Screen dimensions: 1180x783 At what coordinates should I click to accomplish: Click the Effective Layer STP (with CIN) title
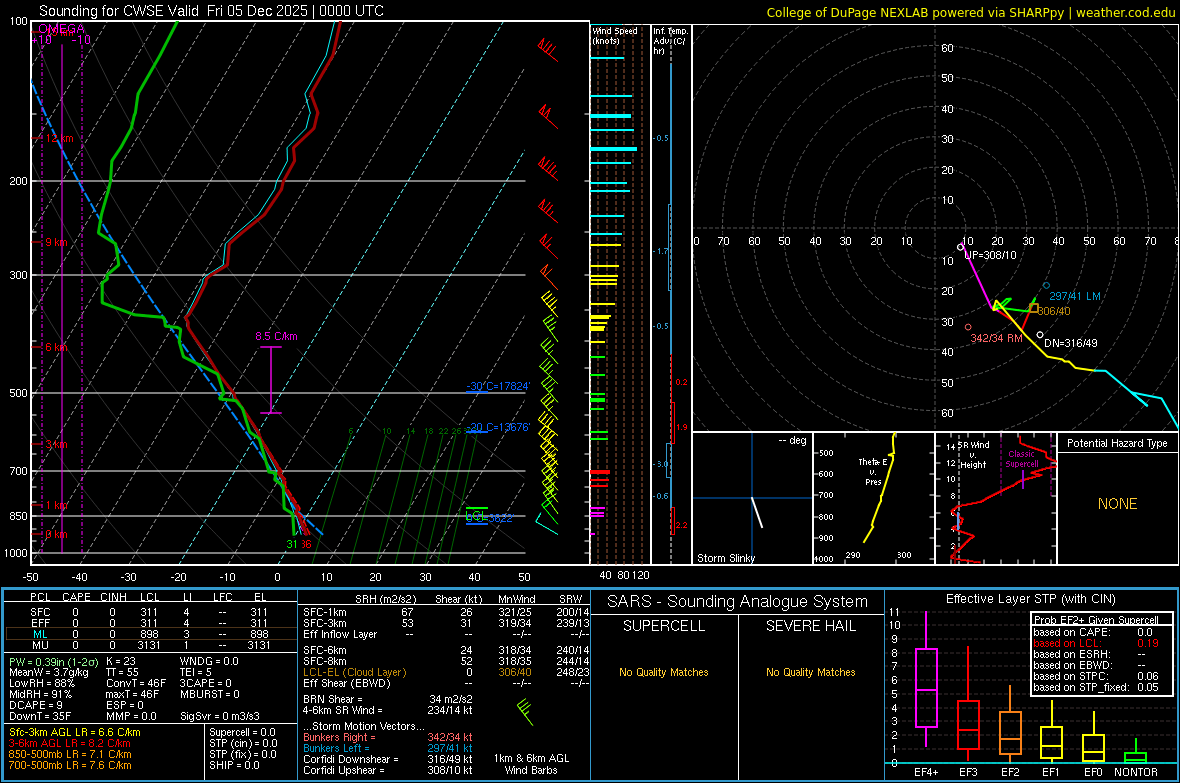[x=1030, y=599]
